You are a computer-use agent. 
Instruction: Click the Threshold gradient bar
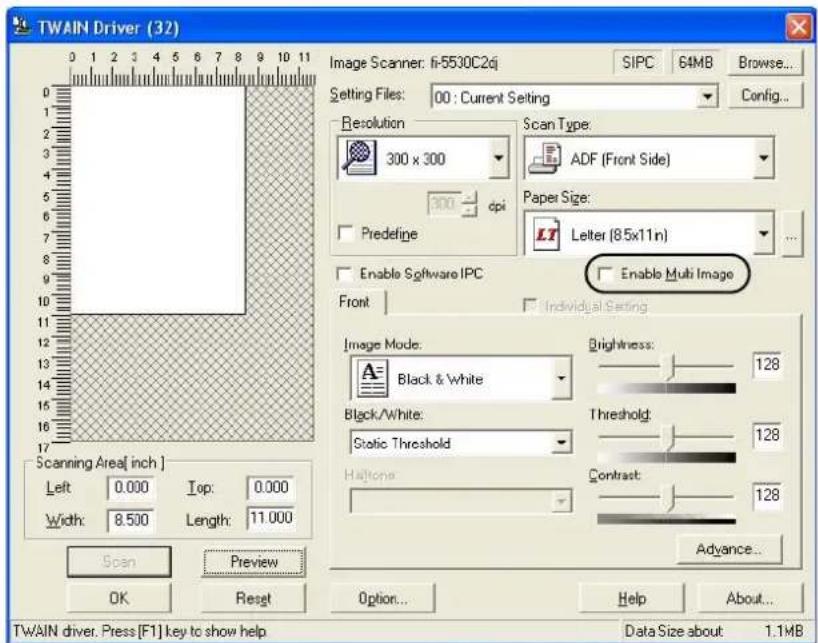click(x=666, y=457)
